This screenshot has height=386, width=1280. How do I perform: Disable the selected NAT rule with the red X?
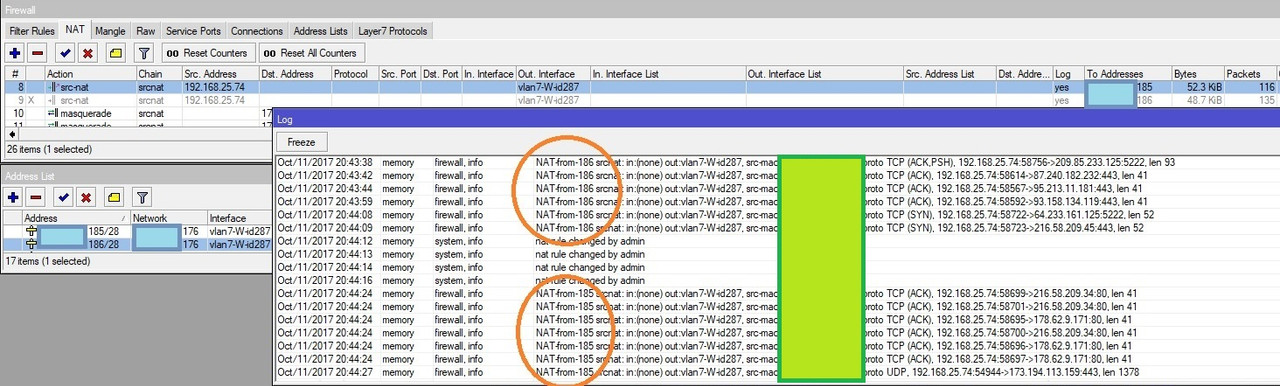[x=87, y=53]
